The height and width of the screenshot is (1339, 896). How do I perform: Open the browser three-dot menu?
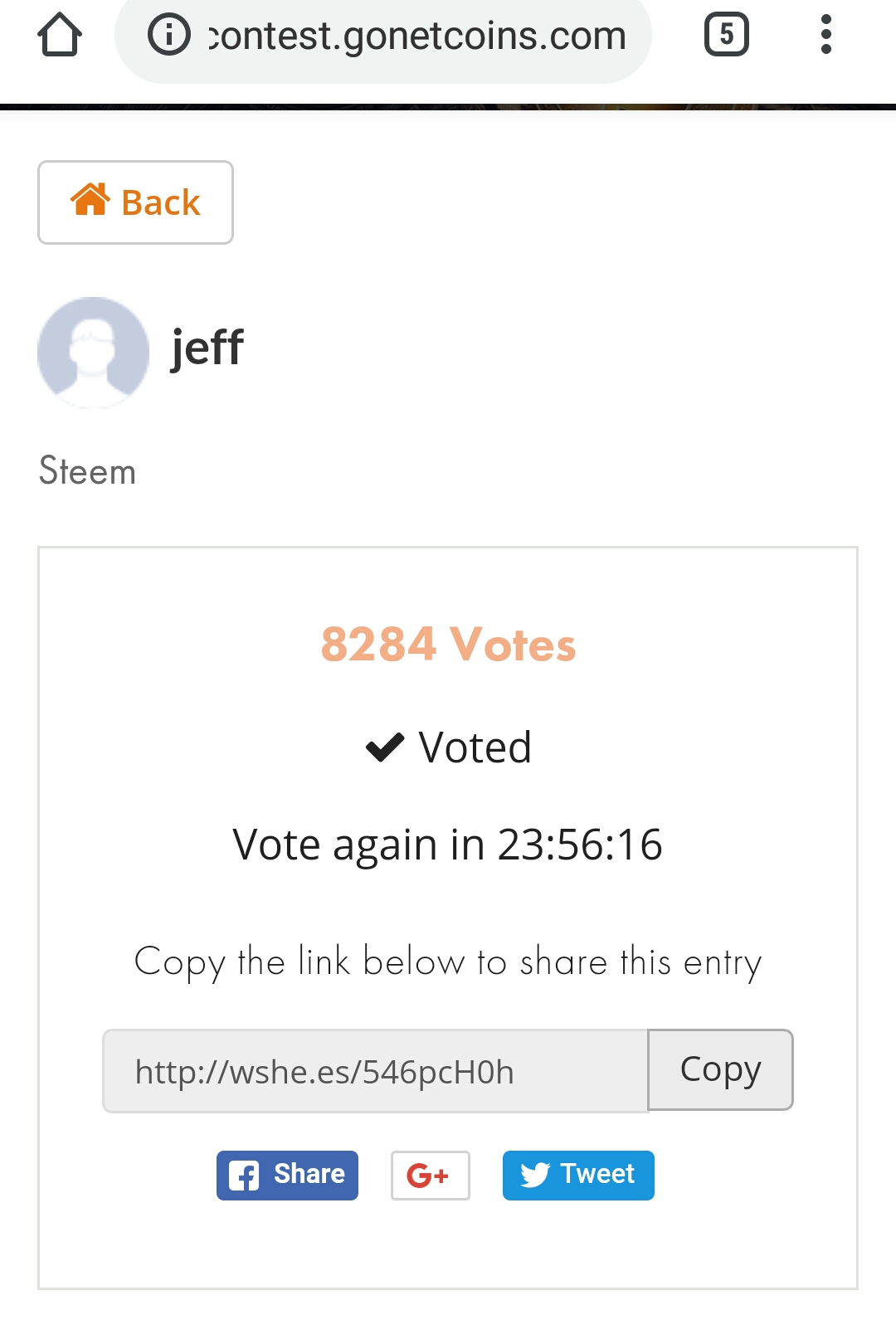tap(825, 35)
